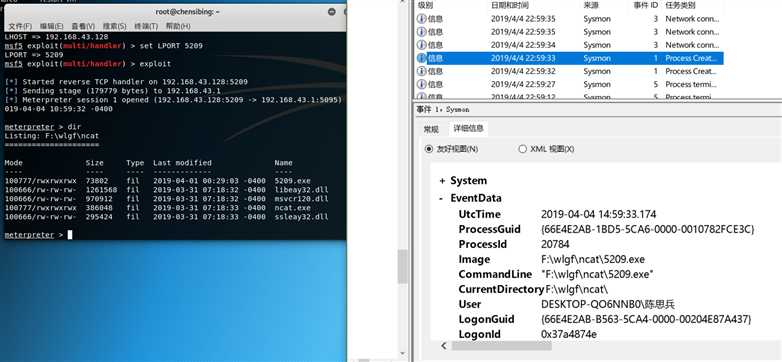
Task: Expand the System node
Action: (x=442, y=181)
